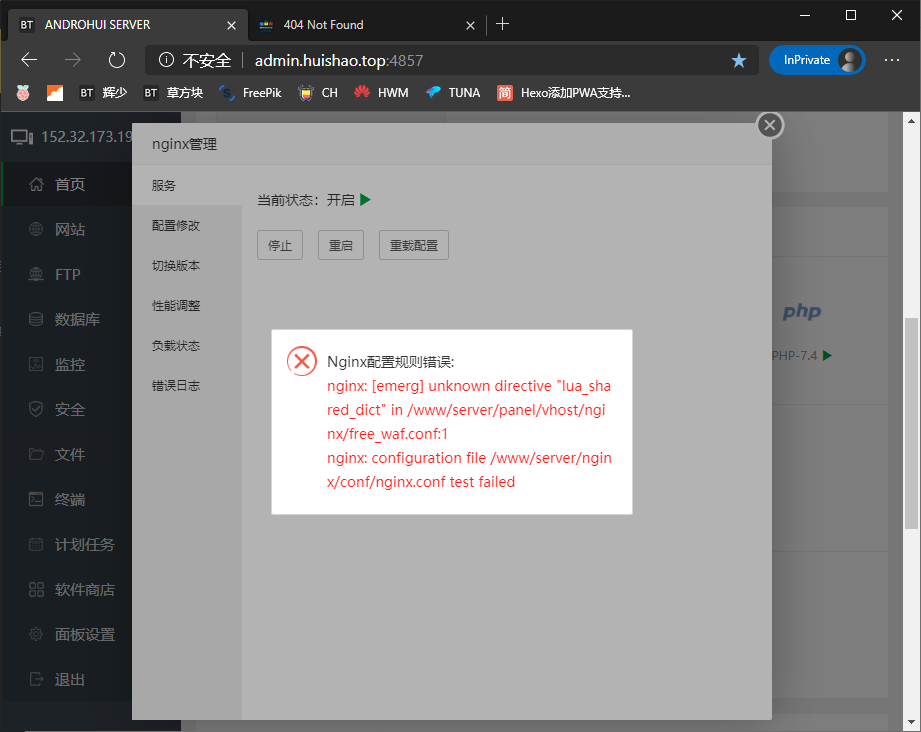Open the 性能调整 tab
The width and height of the screenshot is (921, 732).
pyautogui.click(x=187, y=305)
